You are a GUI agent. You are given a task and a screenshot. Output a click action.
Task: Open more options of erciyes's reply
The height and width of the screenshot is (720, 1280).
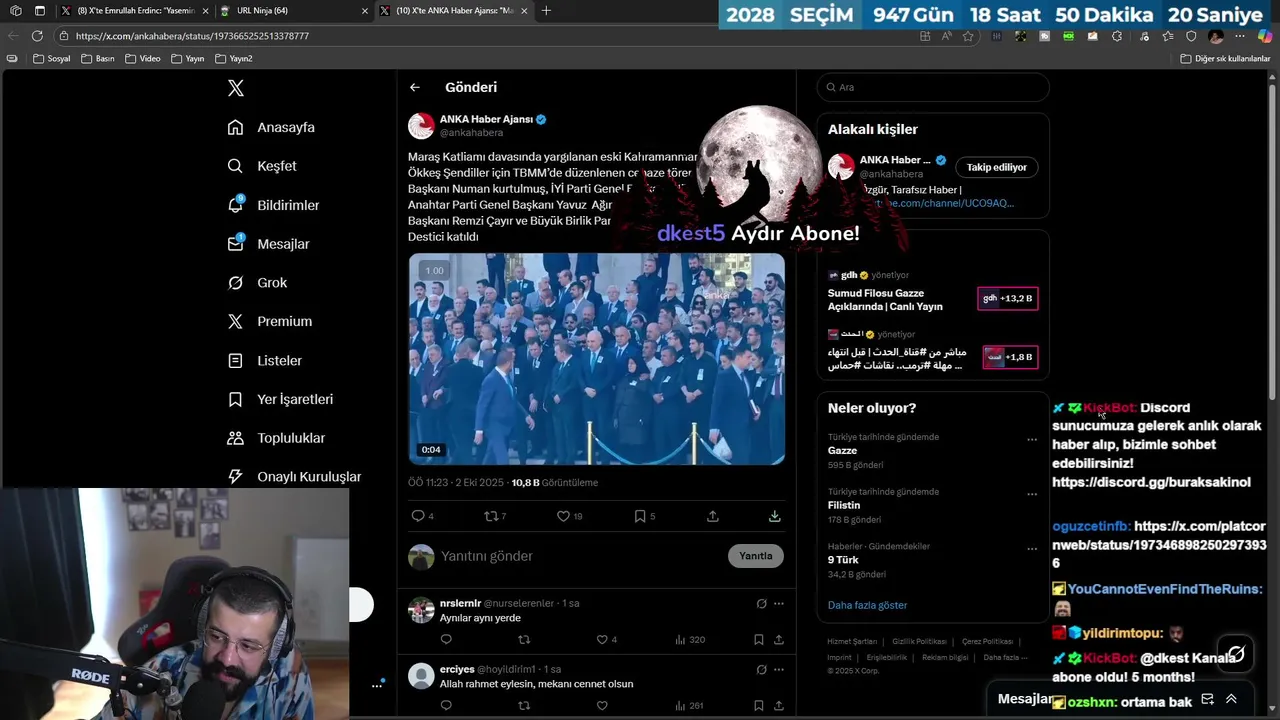coord(779,669)
